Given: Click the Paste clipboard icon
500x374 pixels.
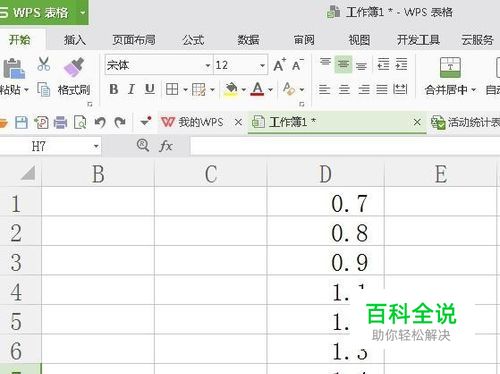Looking at the screenshot, I should (13, 68).
